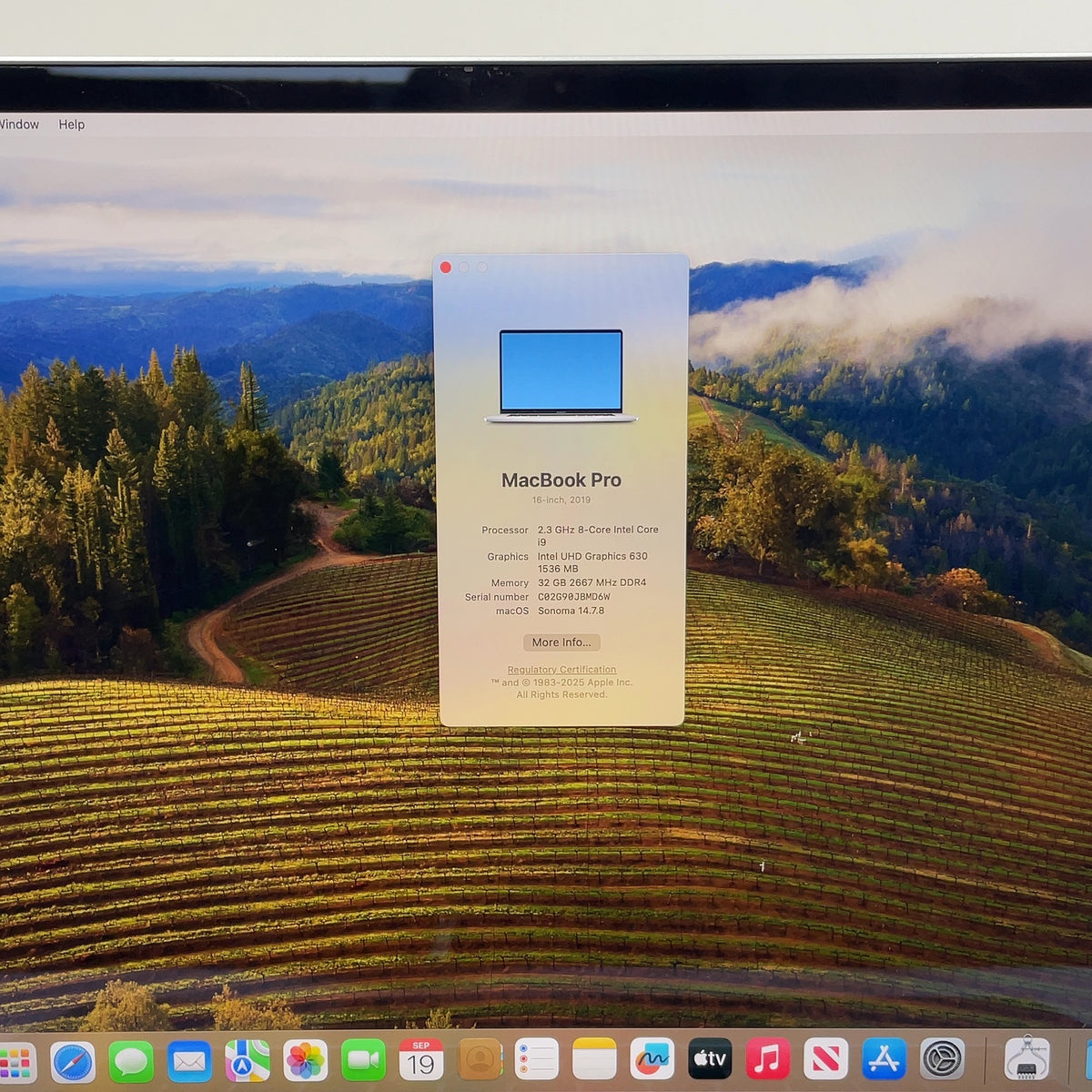Select the serial number C02G90JBMD6W
The height and width of the screenshot is (1092, 1092).
coord(574,597)
